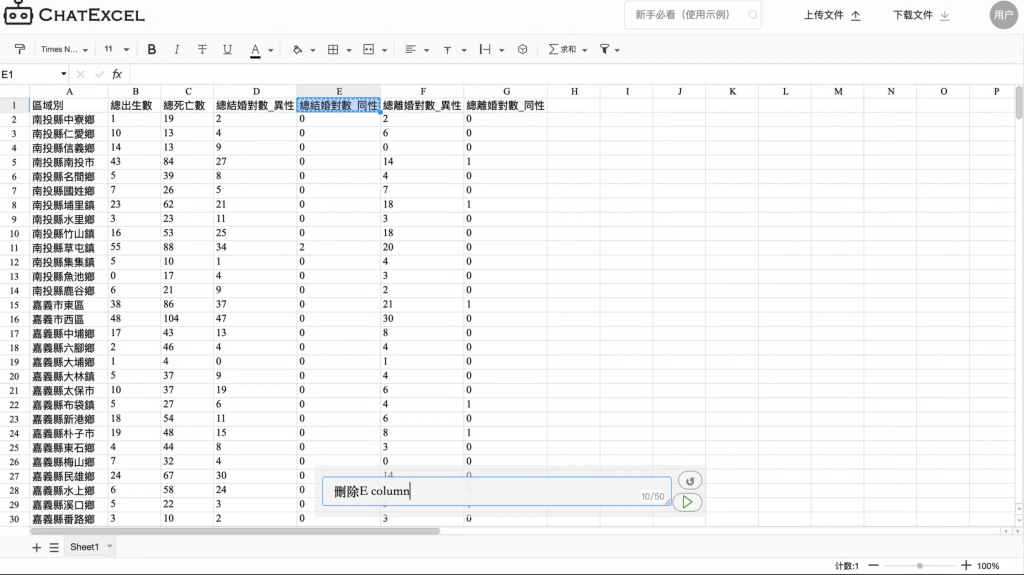Click the ChatExcel robot logo
The width and height of the screenshot is (1024, 575).
(x=18, y=14)
